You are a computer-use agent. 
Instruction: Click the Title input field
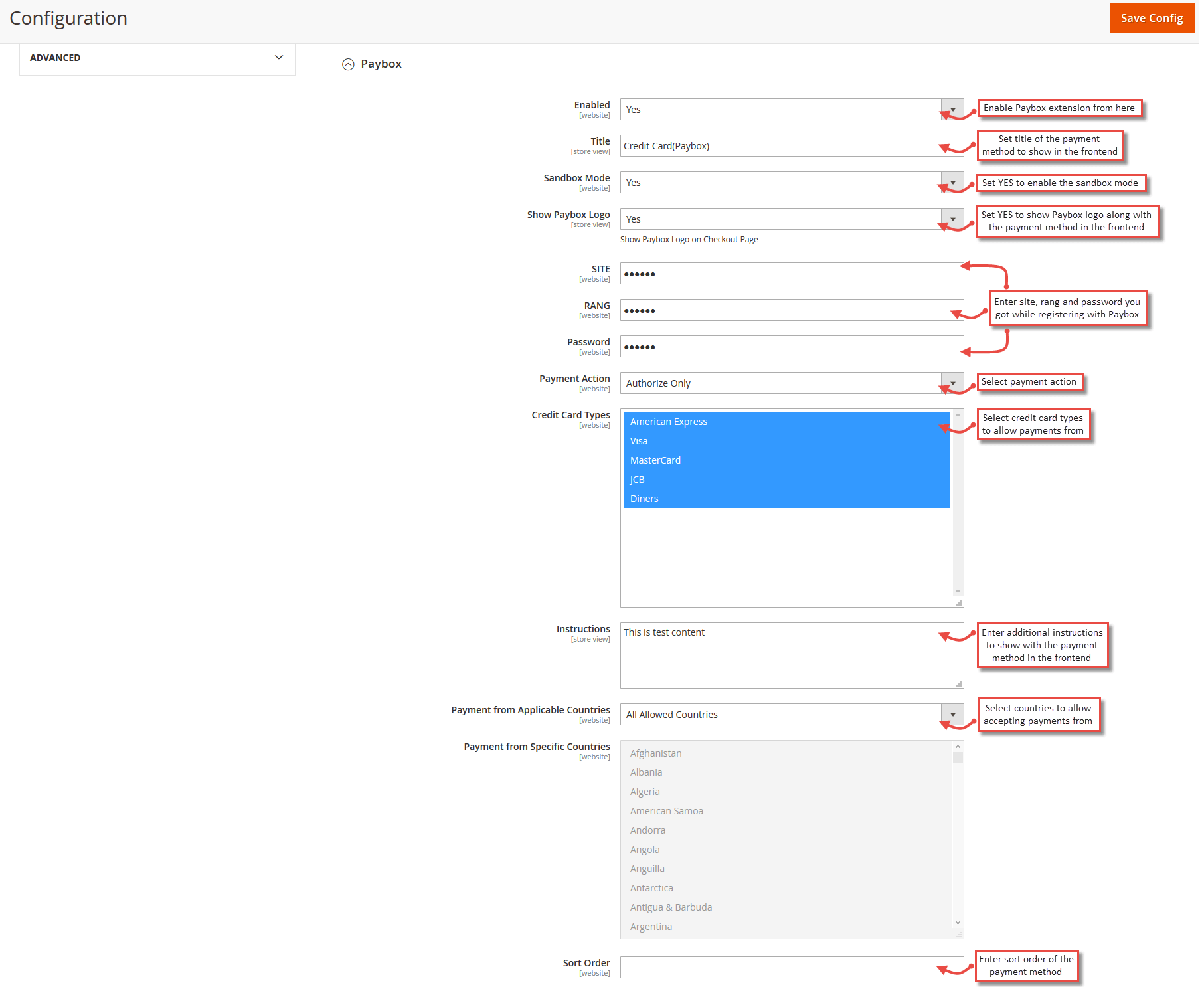tap(792, 146)
